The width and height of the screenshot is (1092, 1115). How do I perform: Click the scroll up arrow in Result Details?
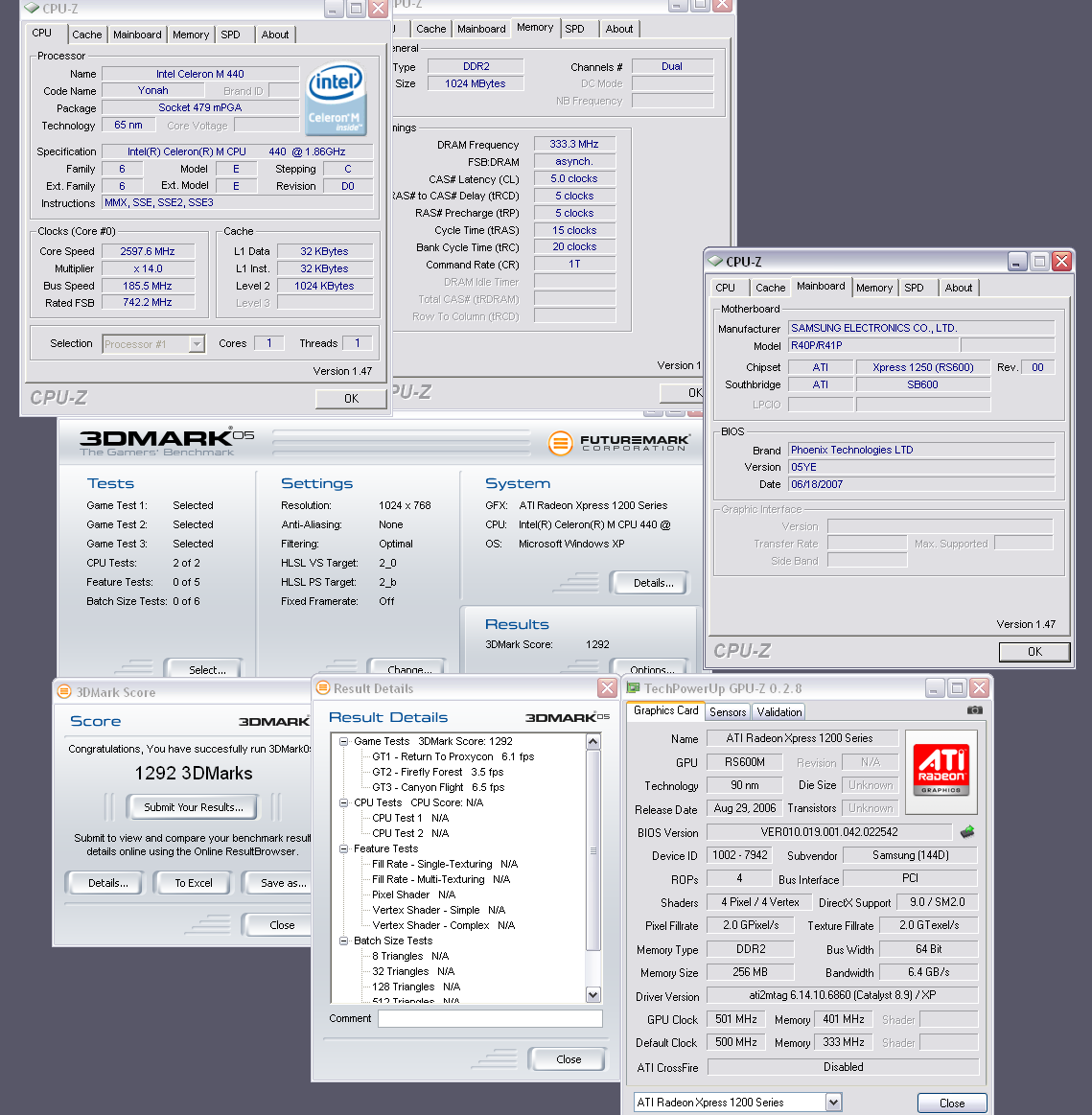point(592,742)
